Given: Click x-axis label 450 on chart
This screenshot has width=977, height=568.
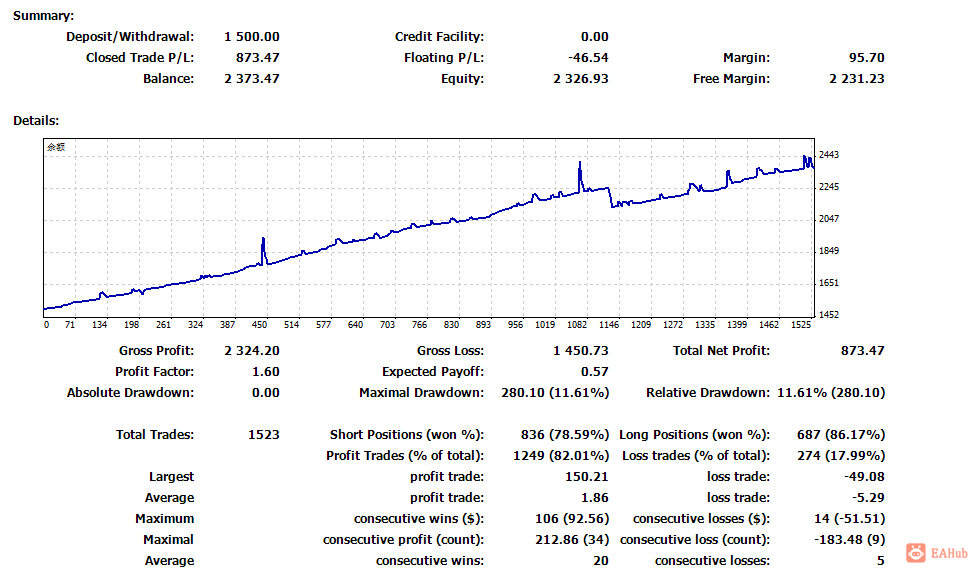Looking at the screenshot, I should [259, 324].
